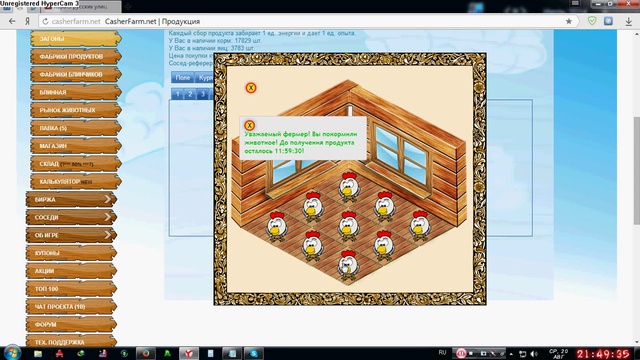Click the red A taskbar icon
Image resolution: width=640 pixels, height=360 pixels.
tap(60, 353)
